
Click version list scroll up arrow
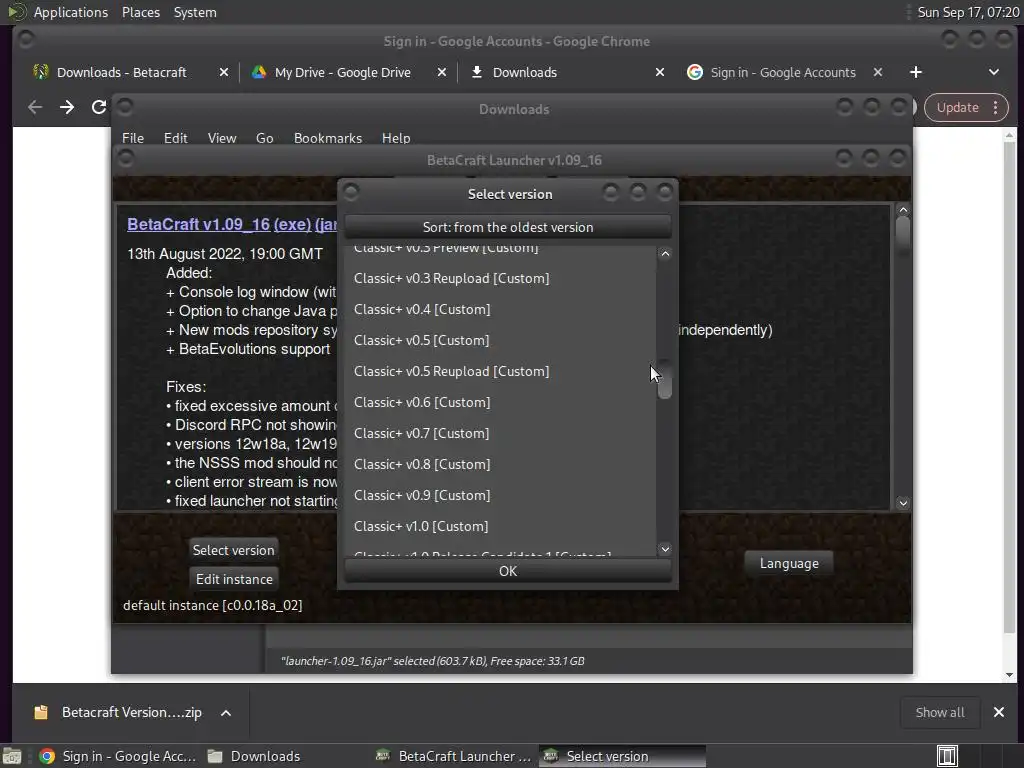pyautogui.click(x=665, y=254)
